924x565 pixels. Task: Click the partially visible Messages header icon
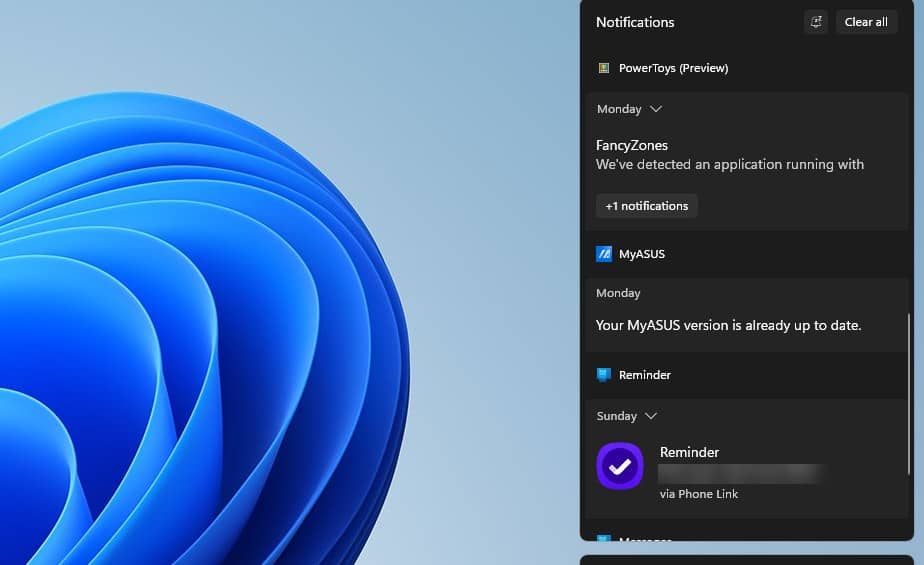[604, 539]
